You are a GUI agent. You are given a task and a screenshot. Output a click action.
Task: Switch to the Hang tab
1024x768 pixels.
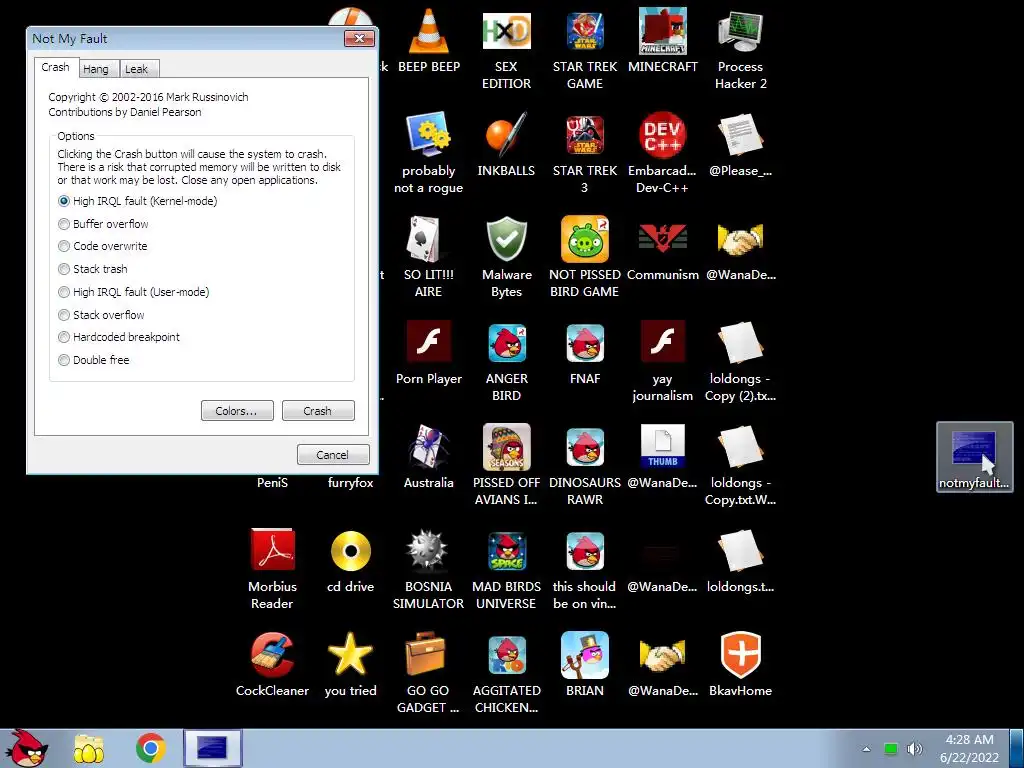(x=96, y=69)
